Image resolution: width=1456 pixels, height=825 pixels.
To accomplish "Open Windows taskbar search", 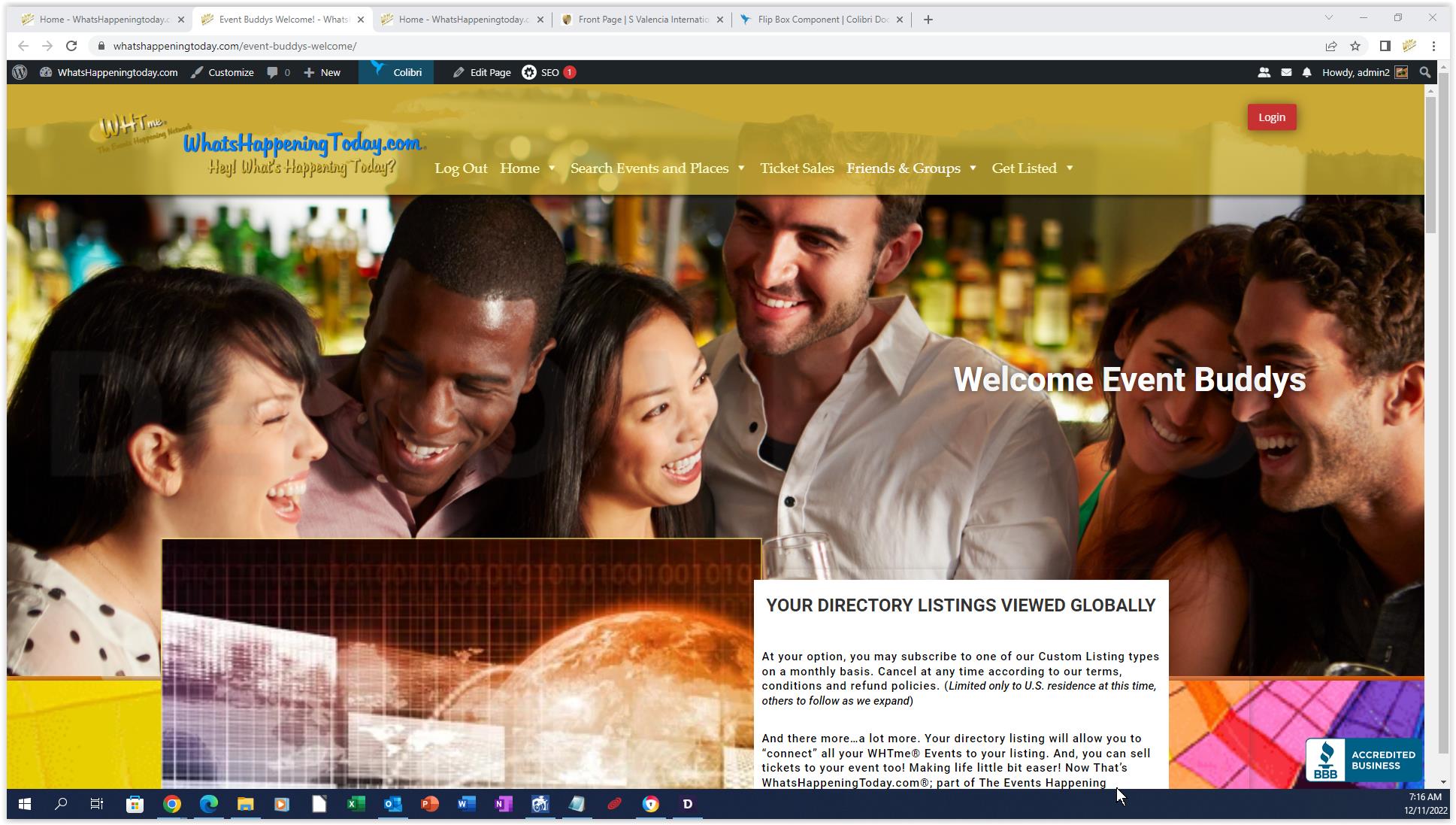I will 61,804.
